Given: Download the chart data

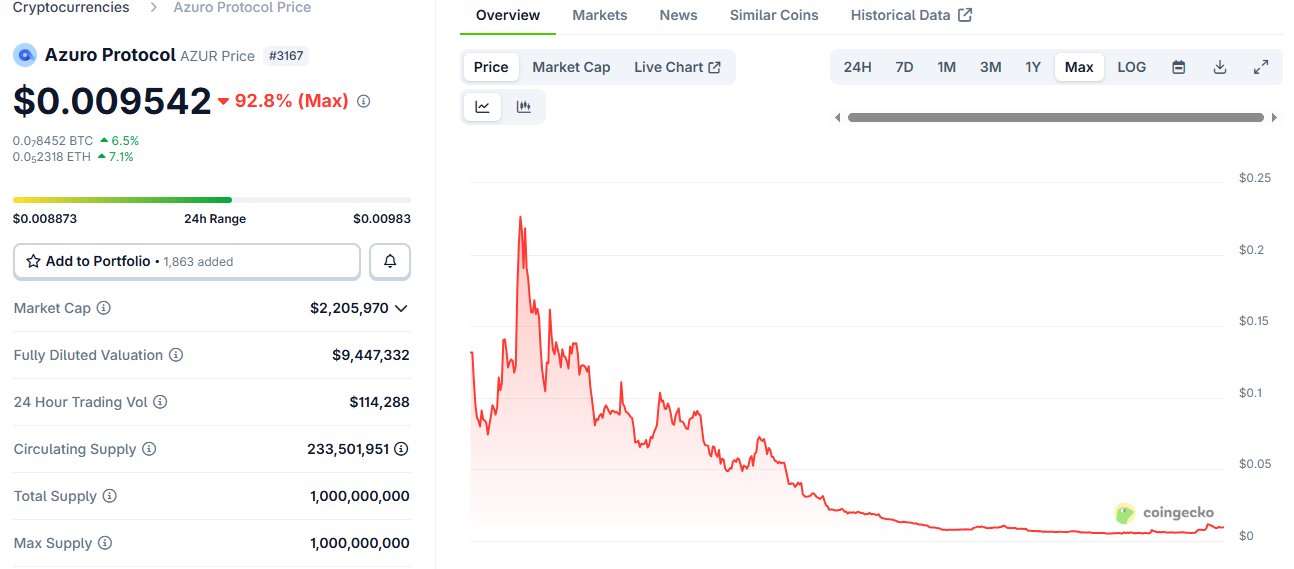Looking at the screenshot, I should click(x=1220, y=67).
